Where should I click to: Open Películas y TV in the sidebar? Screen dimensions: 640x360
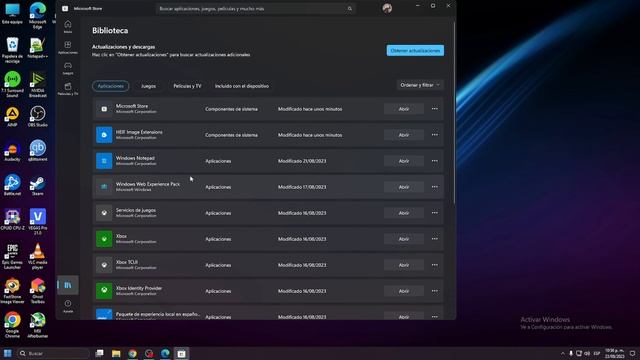pyautogui.click(x=68, y=89)
